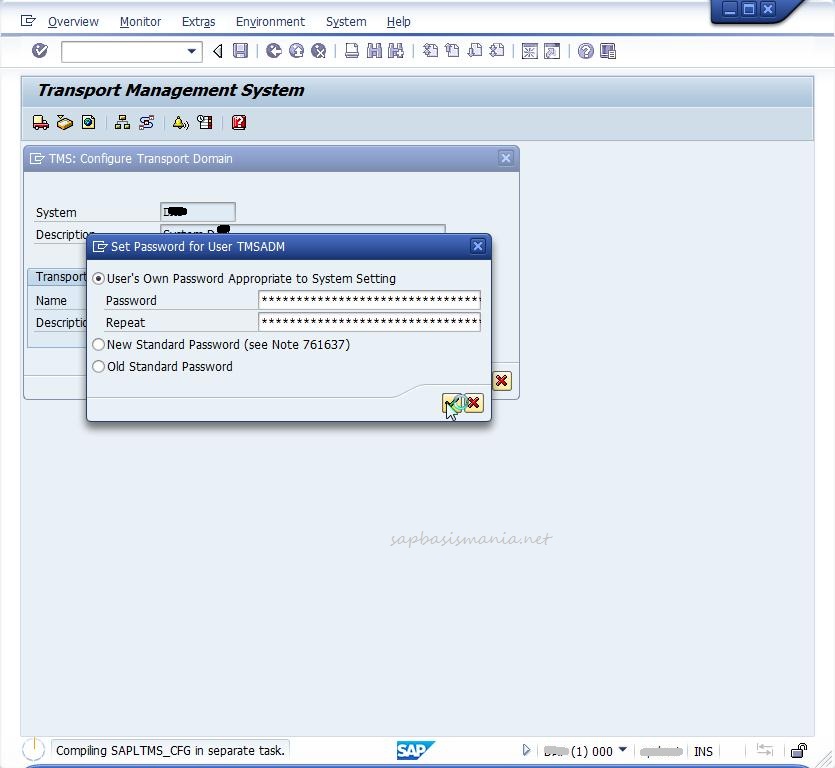Cancel the Set Password dialog
This screenshot has width=835, height=768.
(473, 403)
